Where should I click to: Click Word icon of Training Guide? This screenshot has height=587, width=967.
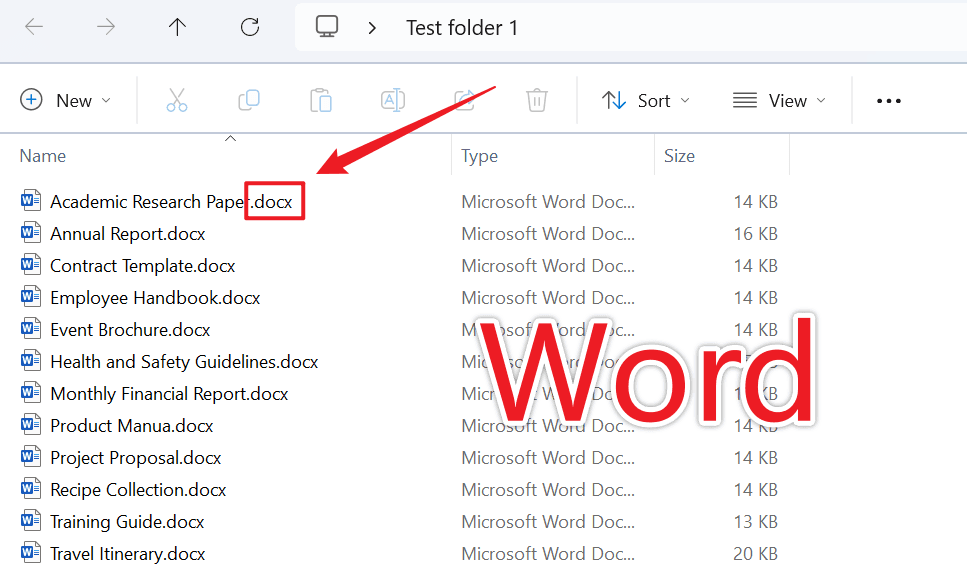point(31,521)
